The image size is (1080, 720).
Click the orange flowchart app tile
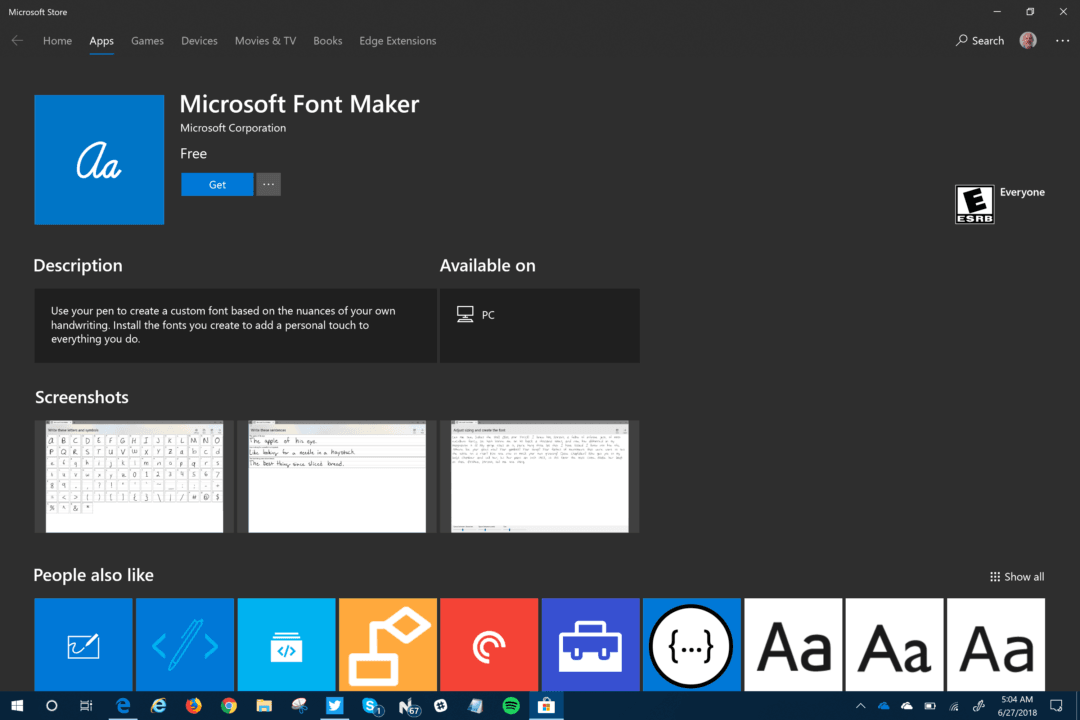[x=387, y=644]
